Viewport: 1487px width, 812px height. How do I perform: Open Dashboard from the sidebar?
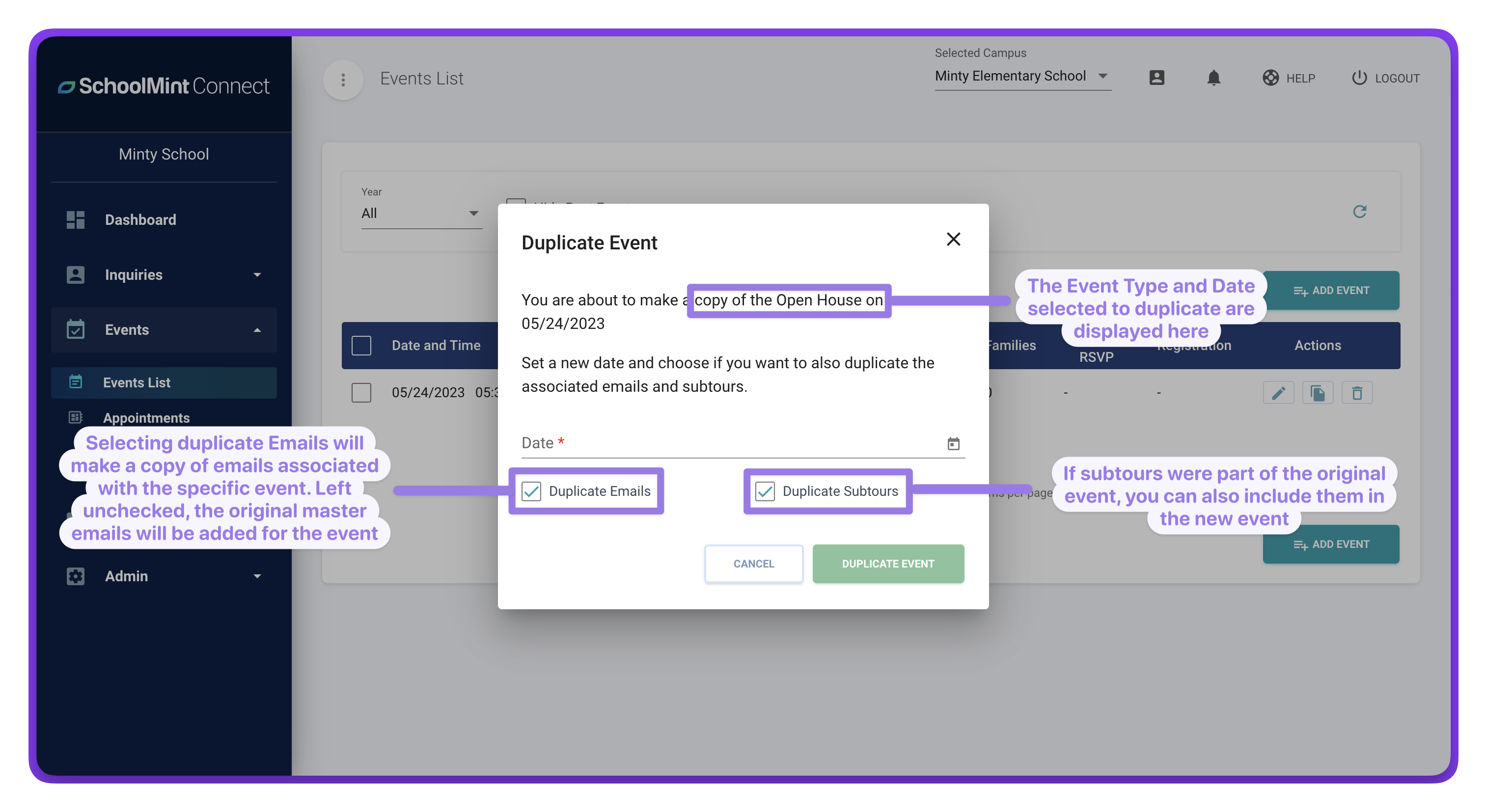[140, 220]
